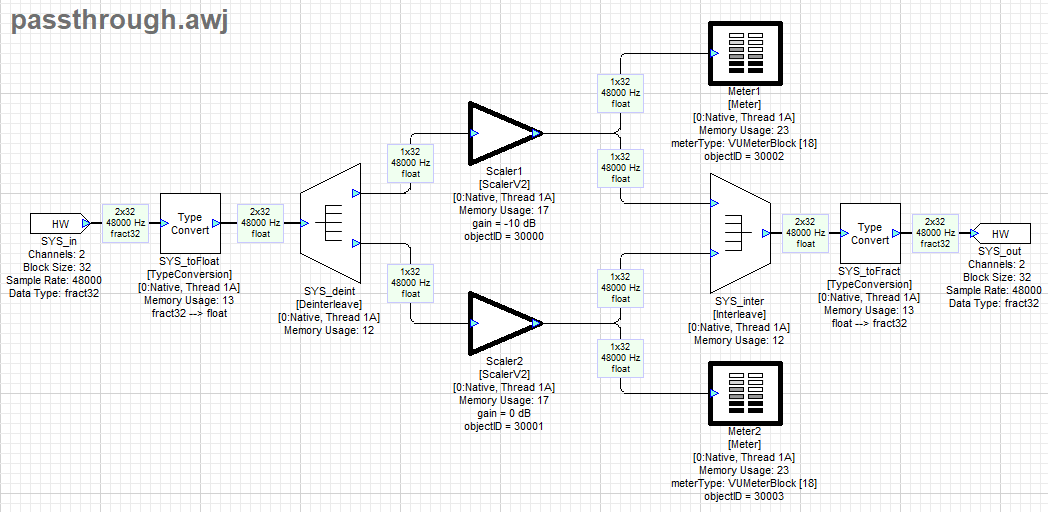Screen dimensions: 1048x512
Task: Click the 2x32 float label after SYS_inter
Action: coord(804,233)
